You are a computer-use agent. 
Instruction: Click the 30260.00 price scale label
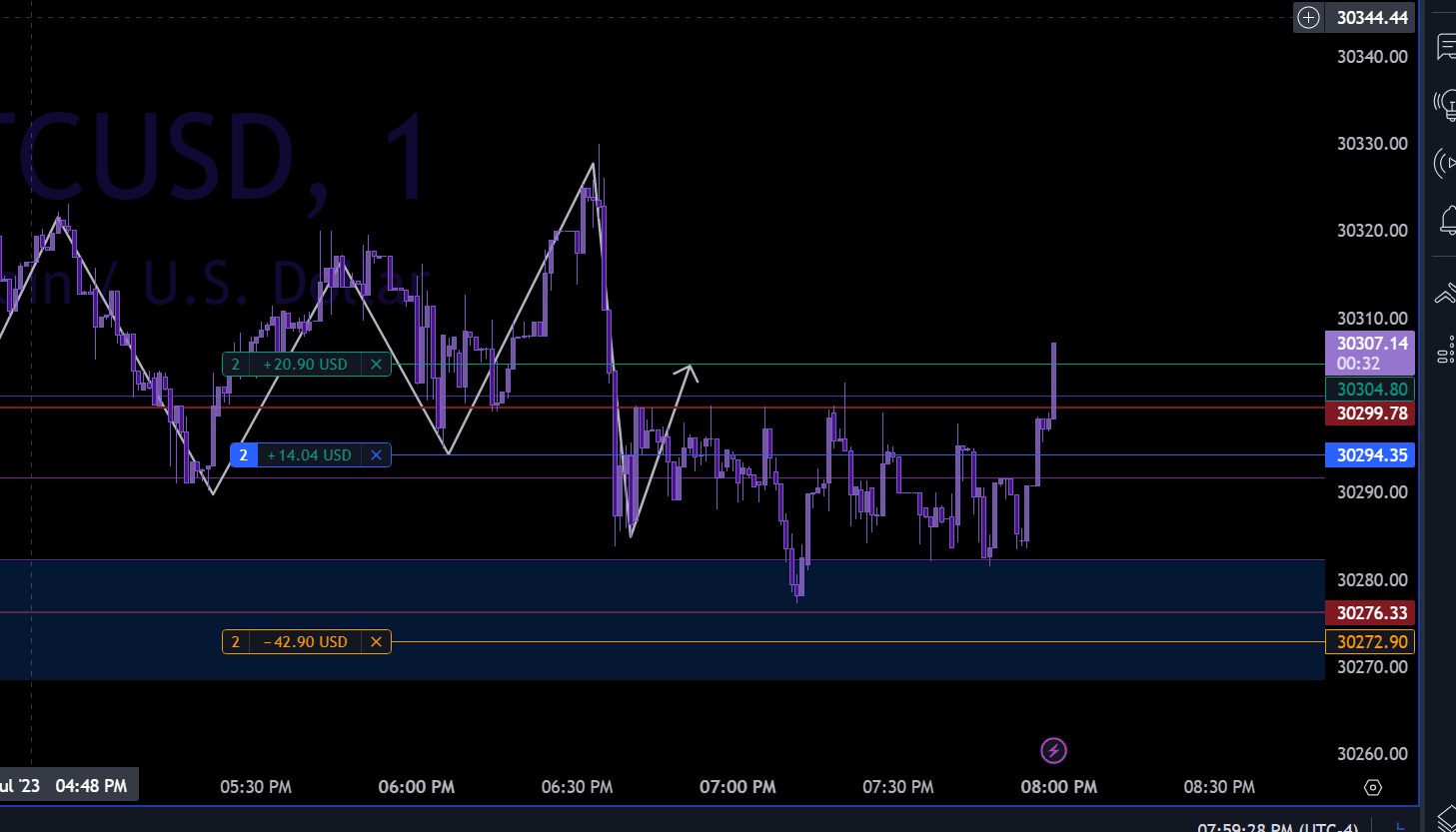click(x=1372, y=754)
